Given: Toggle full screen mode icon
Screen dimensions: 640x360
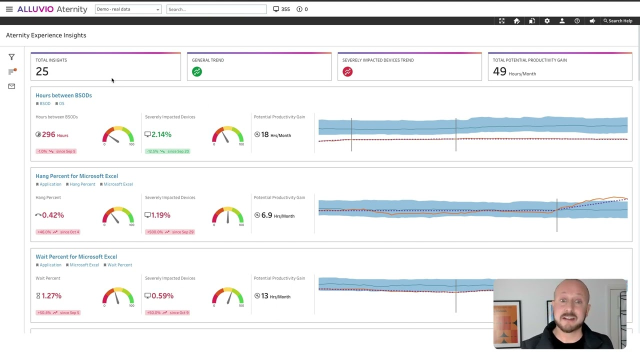Looking at the screenshot, I should [502, 21].
